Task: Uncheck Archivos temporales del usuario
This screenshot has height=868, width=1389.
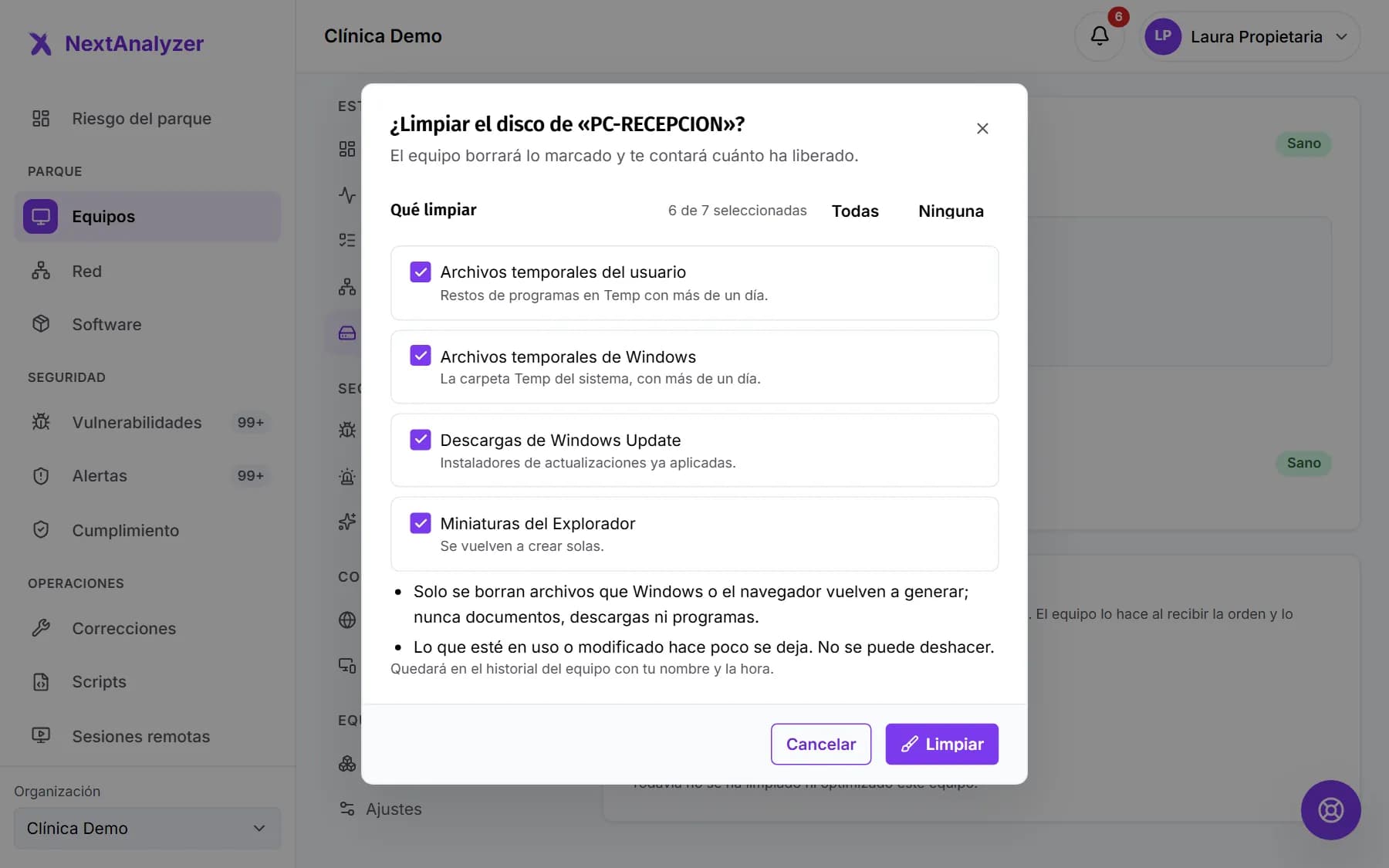Action: point(421,272)
